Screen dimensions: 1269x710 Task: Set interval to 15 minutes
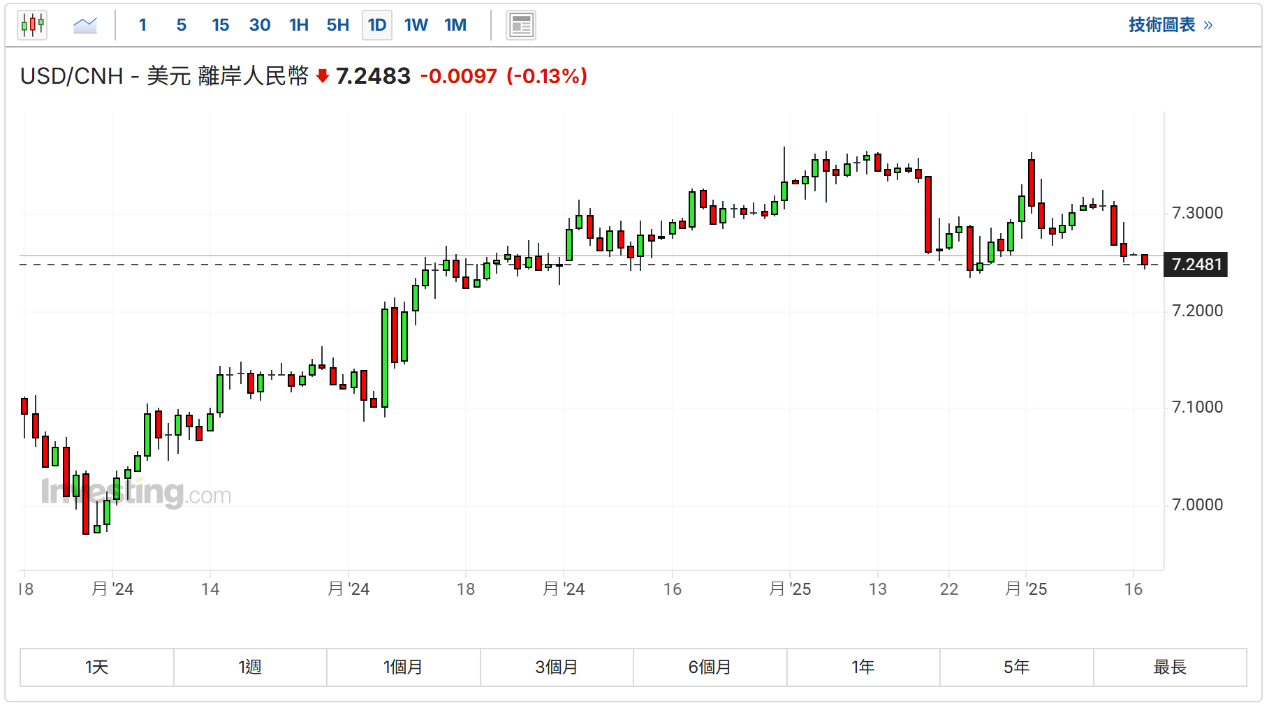pyautogui.click(x=220, y=25)
